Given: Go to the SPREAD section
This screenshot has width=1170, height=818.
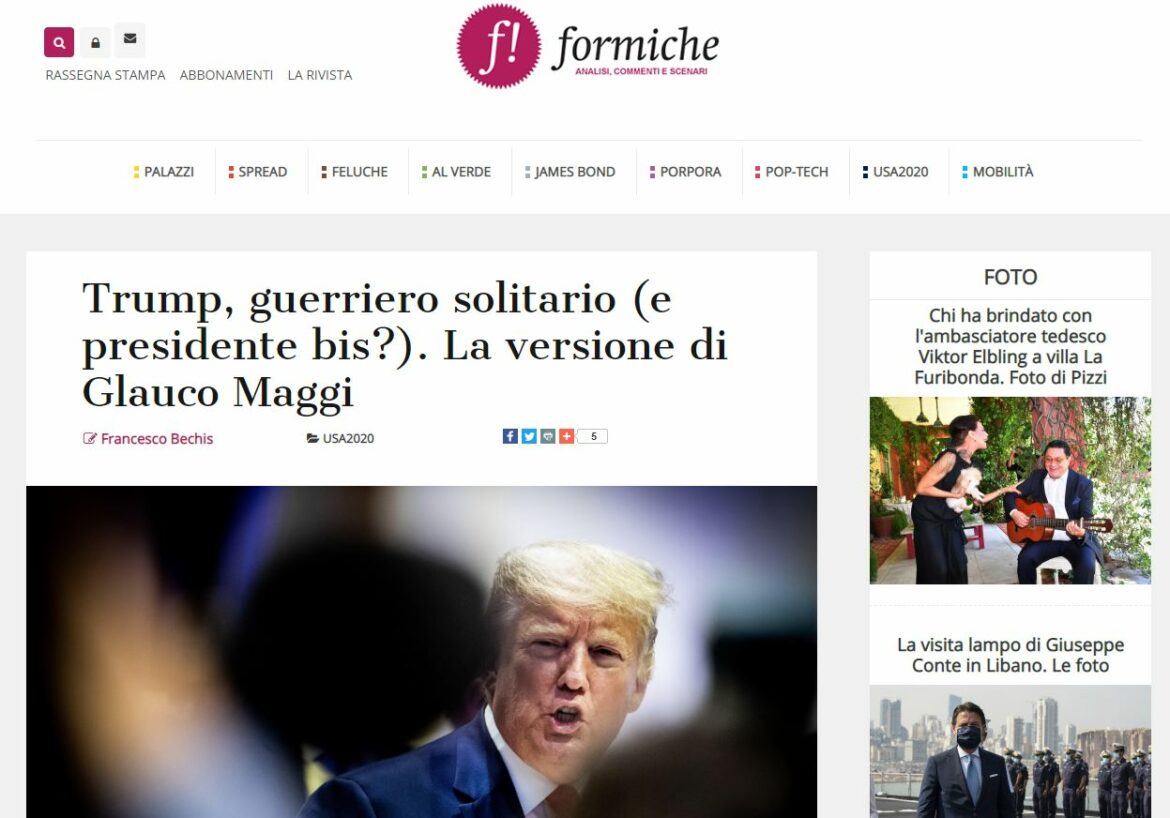Looking at the screenshot, I should point(257,172).
